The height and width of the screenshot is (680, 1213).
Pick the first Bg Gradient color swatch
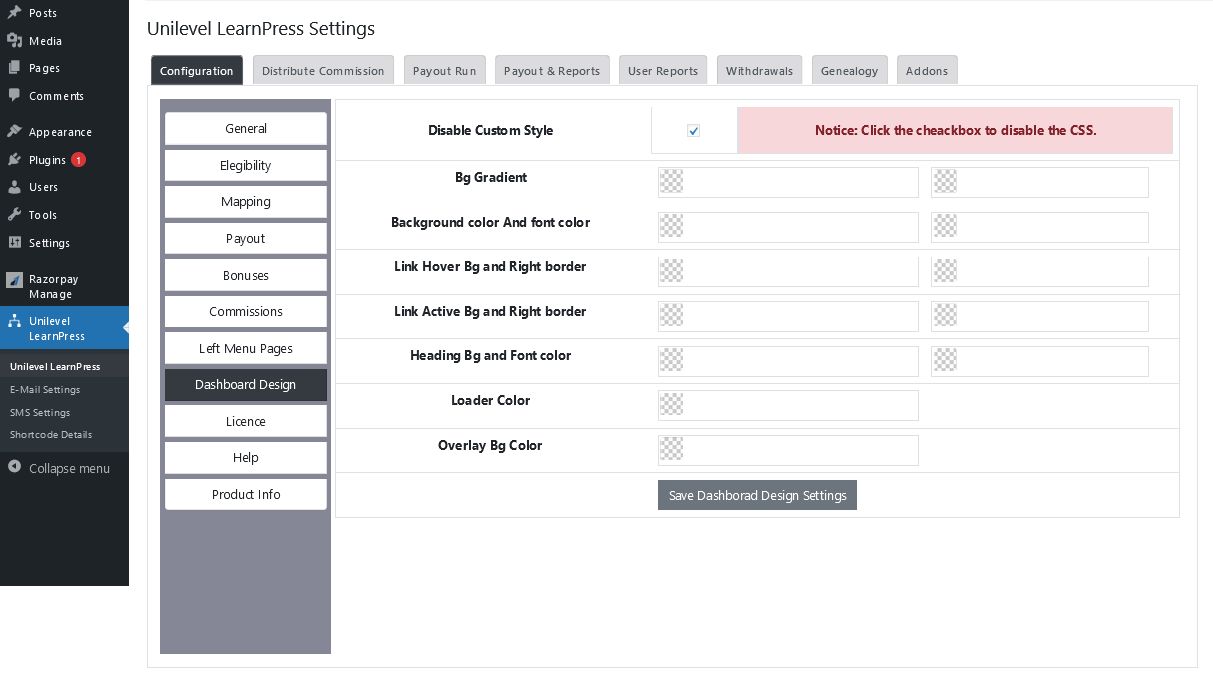tap(672, 182)
